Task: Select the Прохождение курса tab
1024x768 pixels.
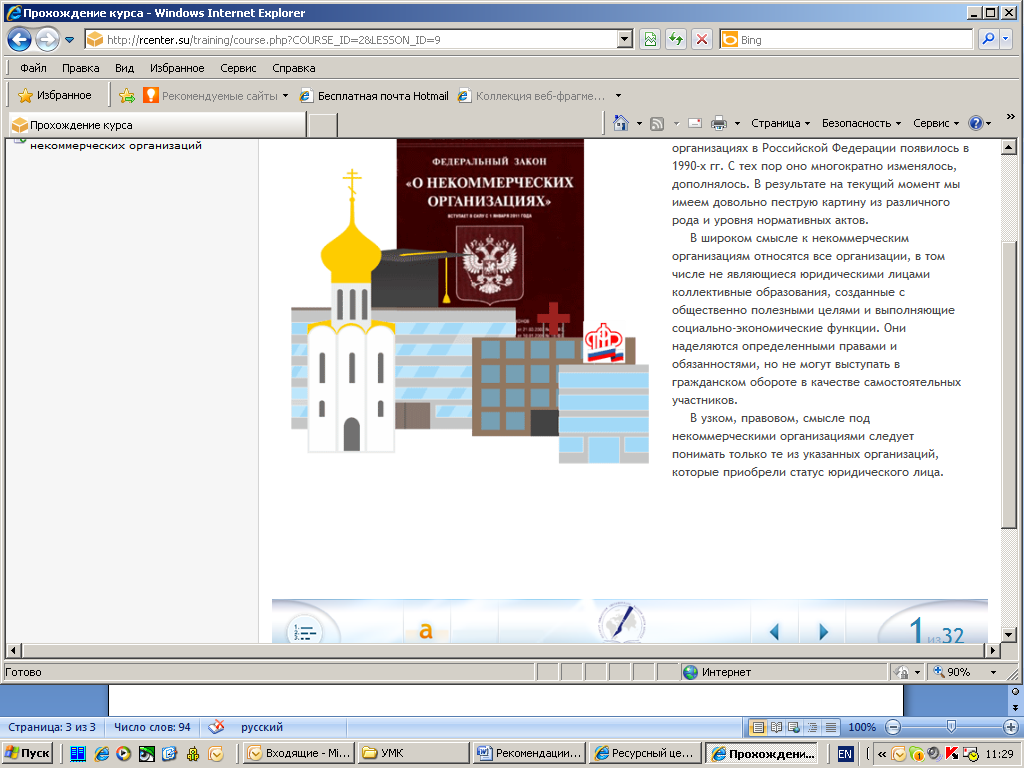Action: (x=157, y=125)
